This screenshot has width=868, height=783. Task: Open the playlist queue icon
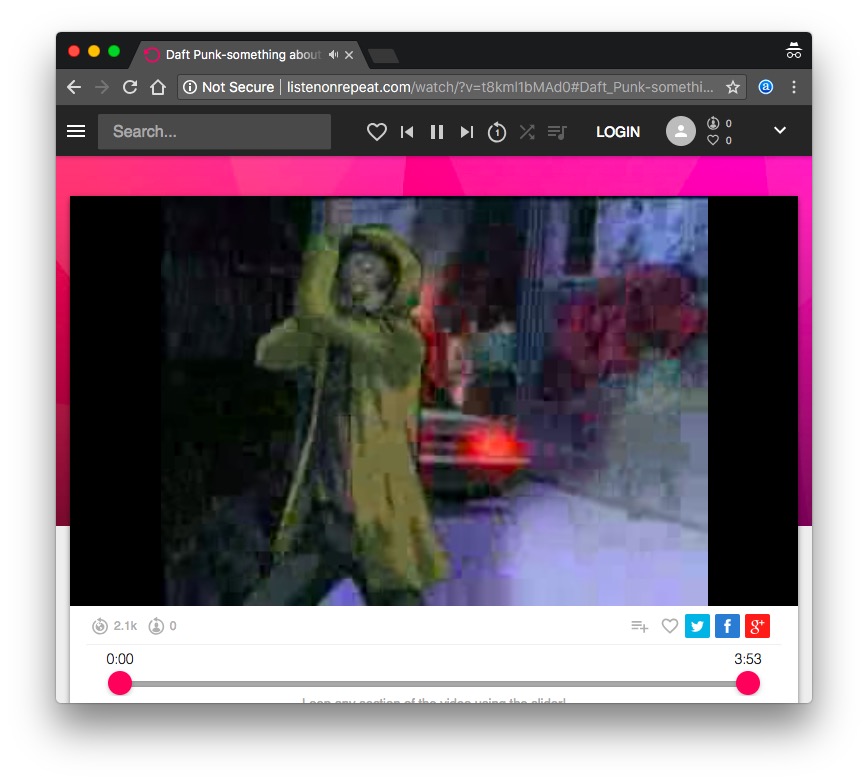557,132
